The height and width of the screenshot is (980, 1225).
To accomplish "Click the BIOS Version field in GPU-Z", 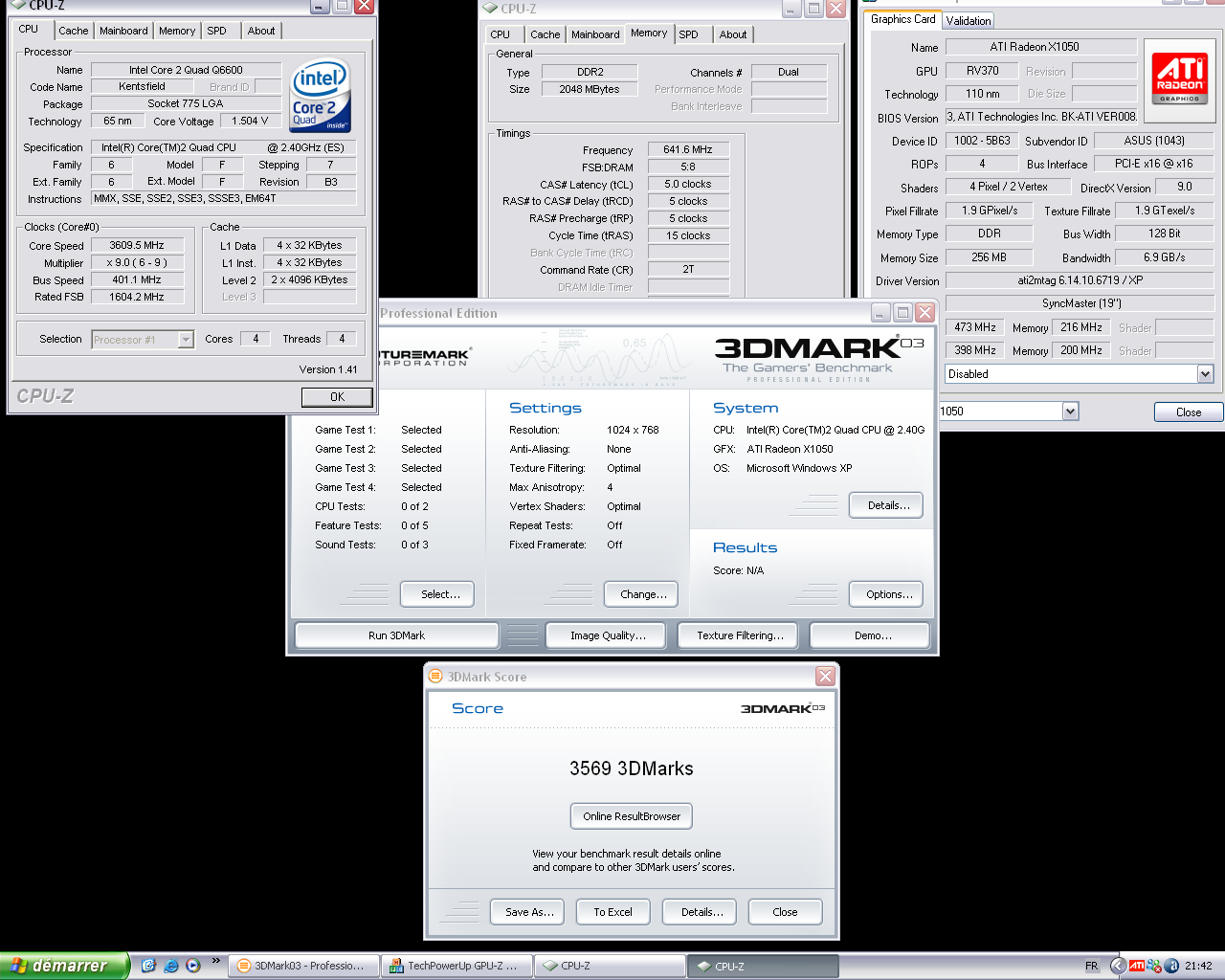I will (1041, 117).
